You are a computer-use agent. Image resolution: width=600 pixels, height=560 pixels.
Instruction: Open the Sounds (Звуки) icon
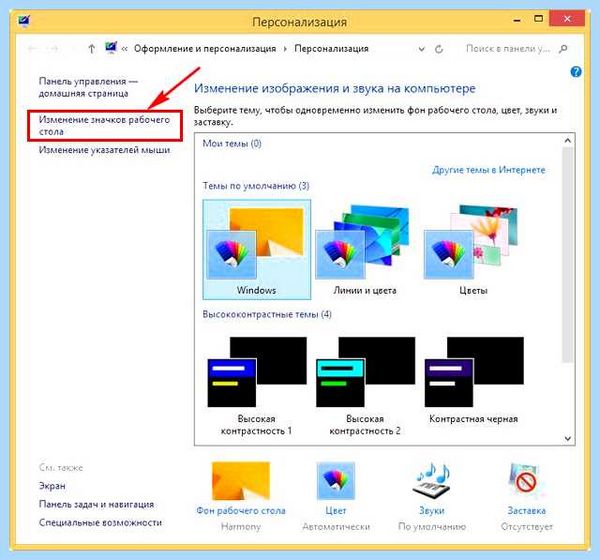click(x=432, y=481)
